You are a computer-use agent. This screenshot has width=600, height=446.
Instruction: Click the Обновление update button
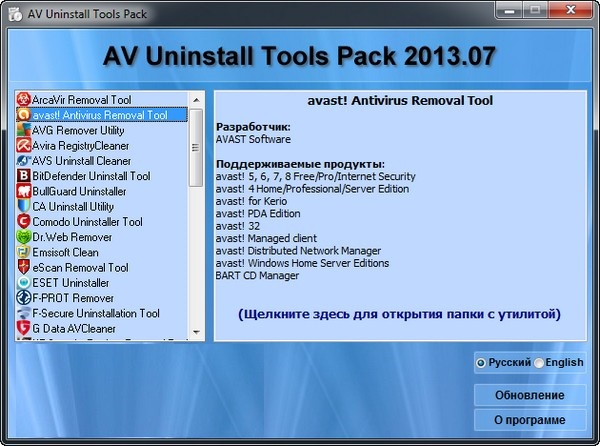coord(530,395)
